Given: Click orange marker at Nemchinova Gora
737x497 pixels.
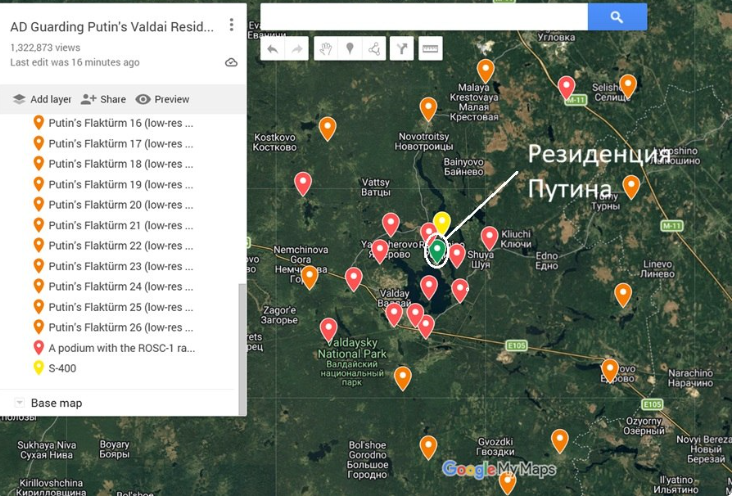Looking at the screenshot, I should pos(309,276).
